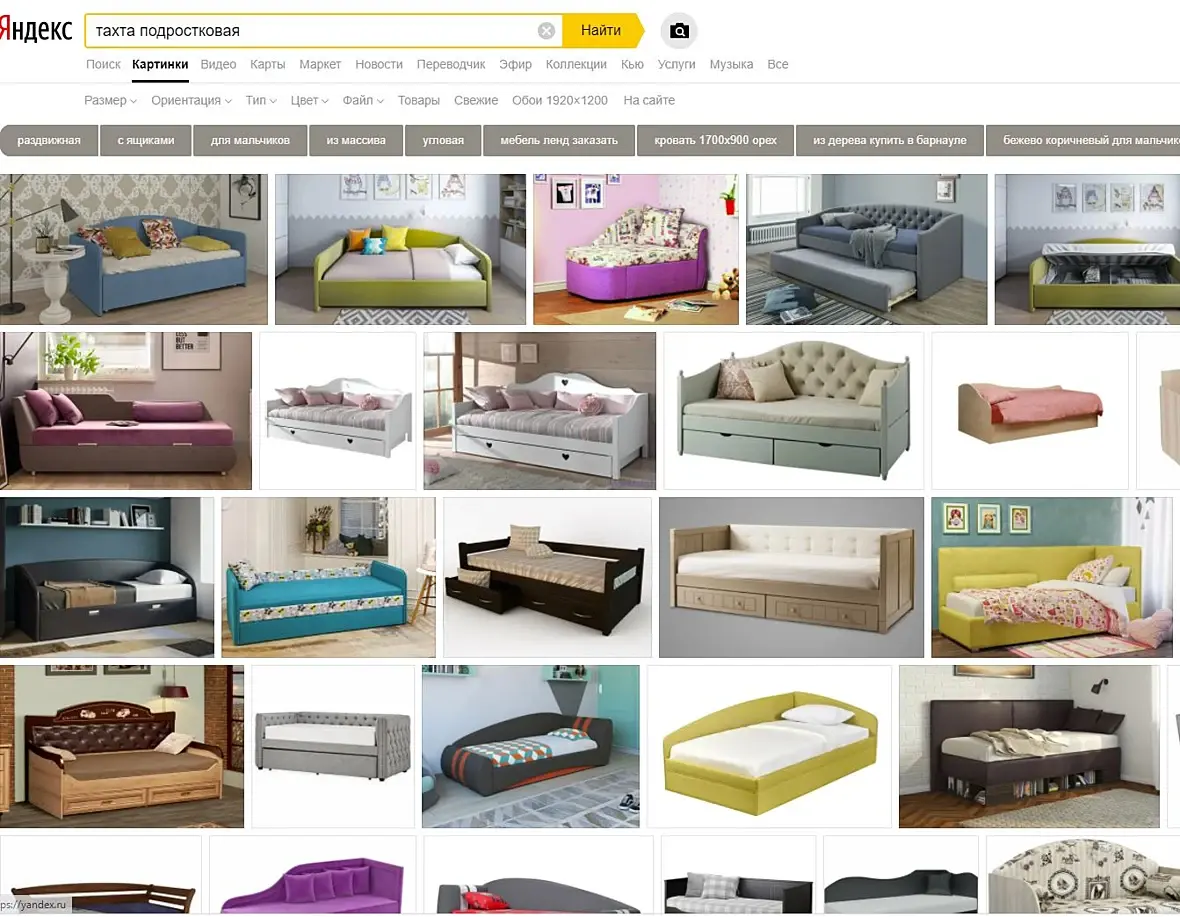
Task: Open the Файл filter dropdown
Action: coord(363,100)
